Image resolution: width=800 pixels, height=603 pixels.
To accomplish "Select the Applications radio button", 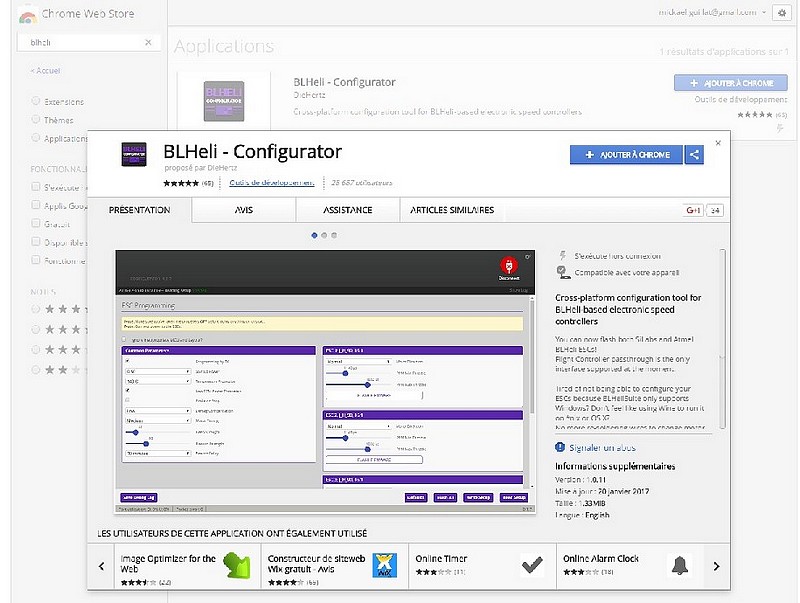I will point(36,138).
